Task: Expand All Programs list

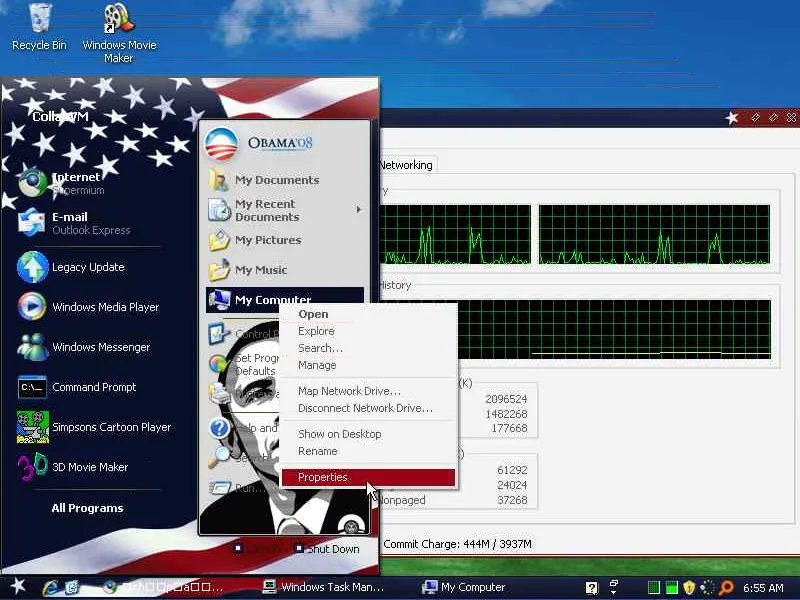Action: 87,508
